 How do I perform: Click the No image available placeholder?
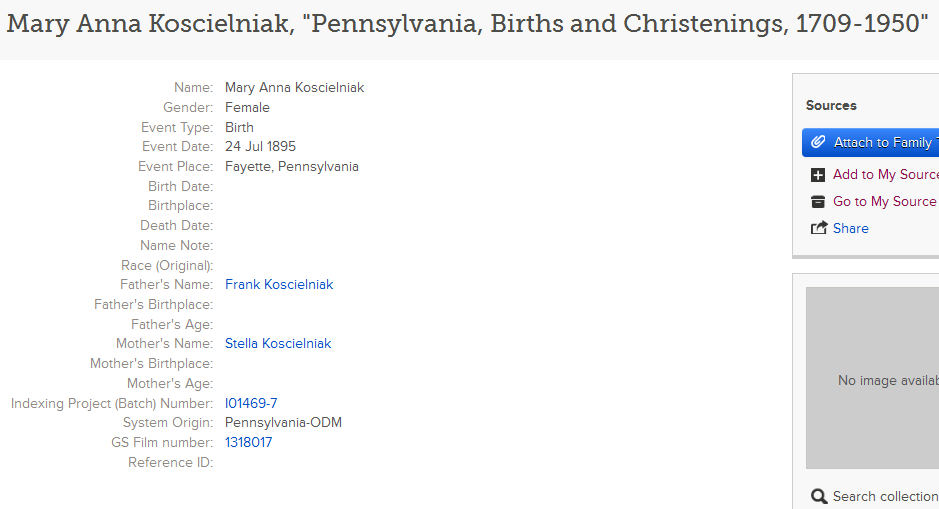click(x=885, y=380)
